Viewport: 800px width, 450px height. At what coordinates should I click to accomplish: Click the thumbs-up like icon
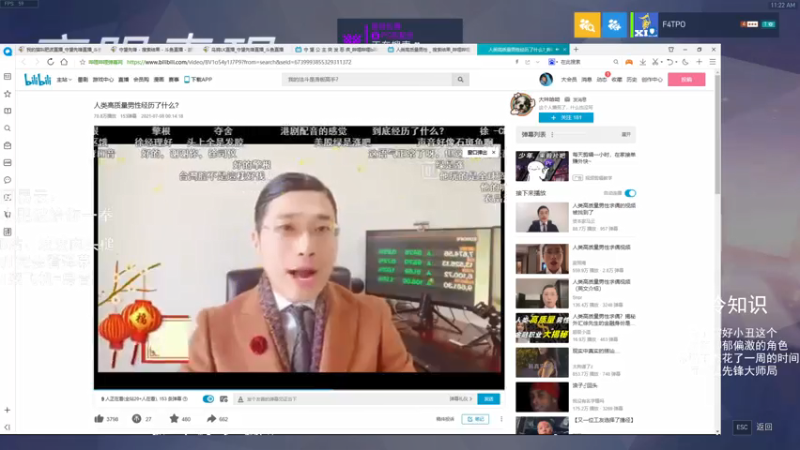(99, 419)
